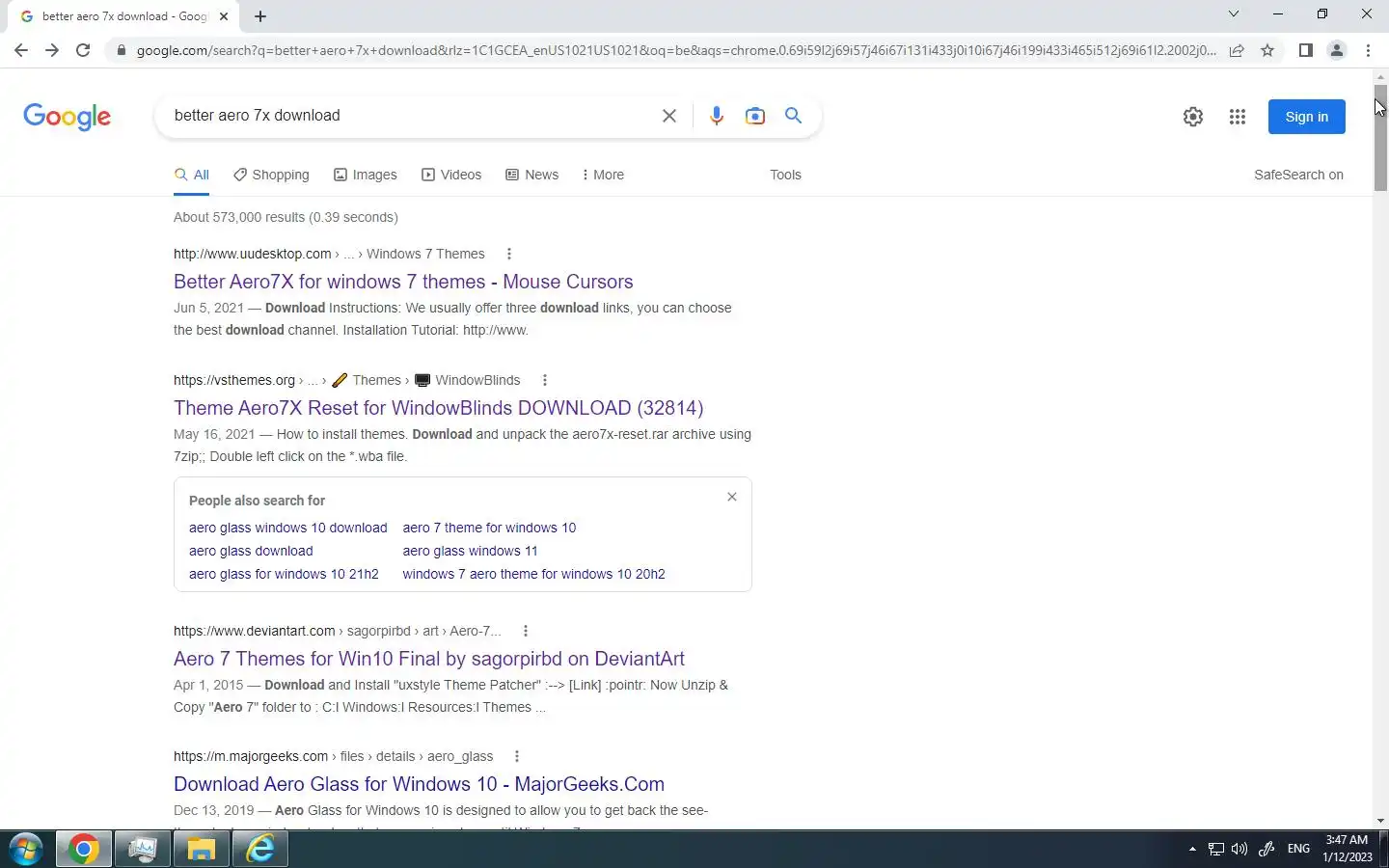The width and height of the screenshot is (1389, 868).
Task: Click the scrollbar down arrow
Action: coord(1380,821)
